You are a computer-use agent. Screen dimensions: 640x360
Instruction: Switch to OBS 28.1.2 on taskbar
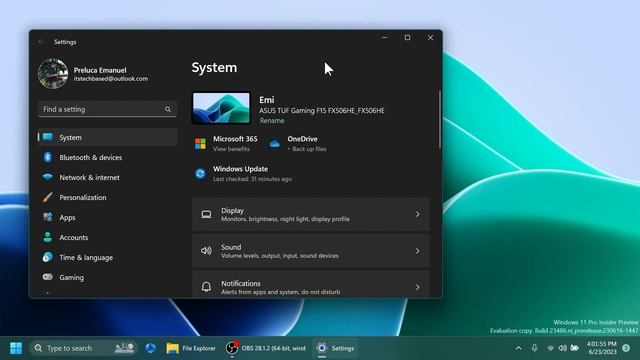coord(265,348)
